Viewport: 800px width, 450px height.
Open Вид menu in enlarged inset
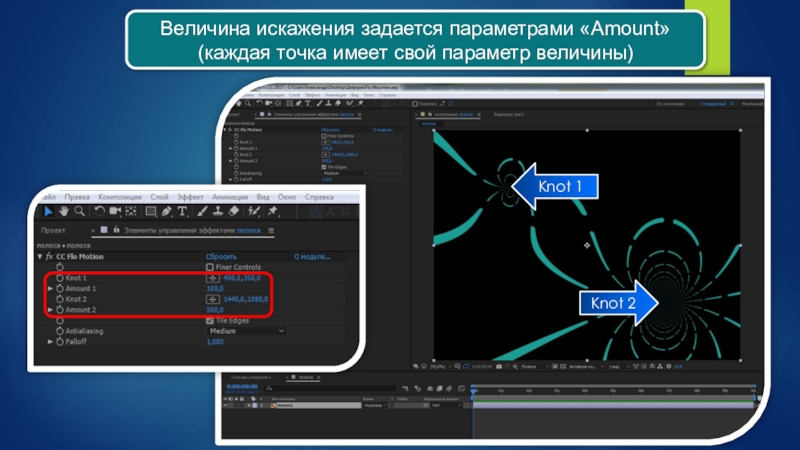tap(263, 197)
